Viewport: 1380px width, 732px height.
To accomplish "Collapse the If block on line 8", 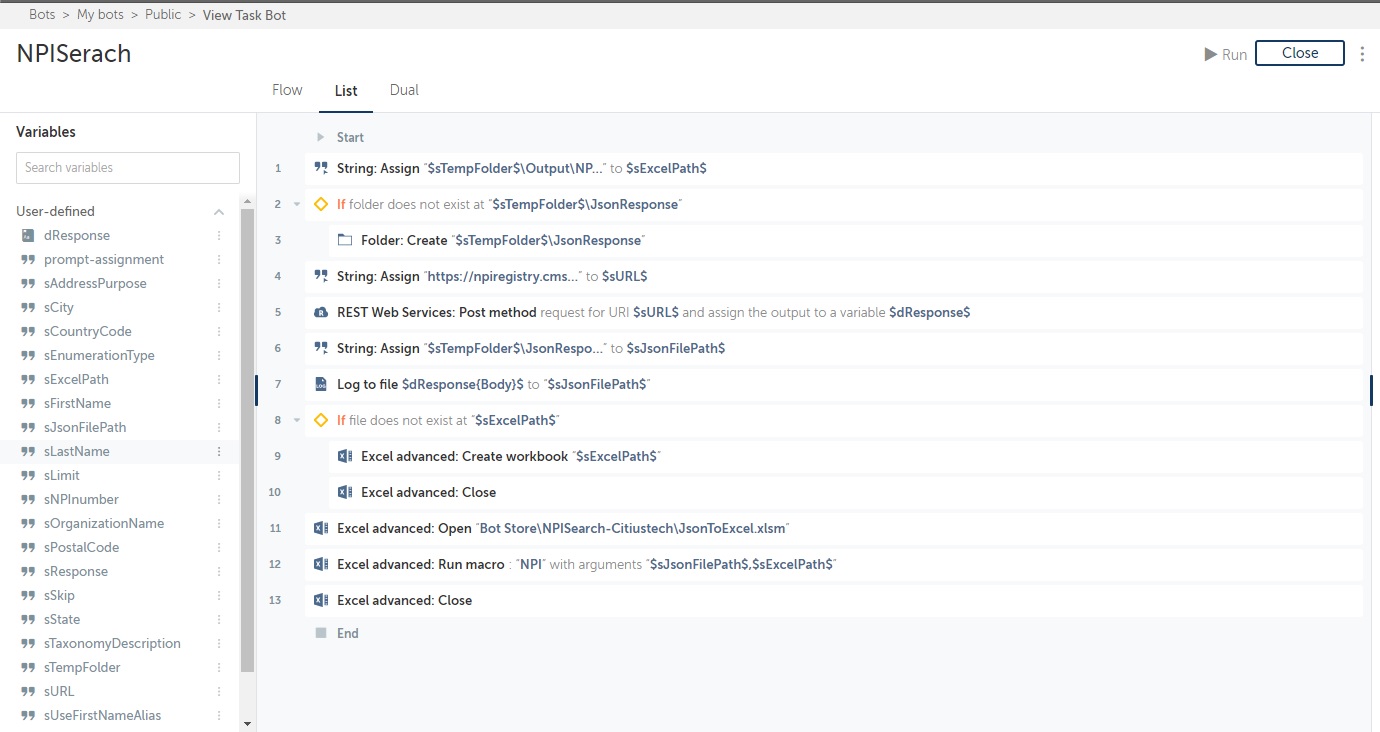I will [297, 420].
